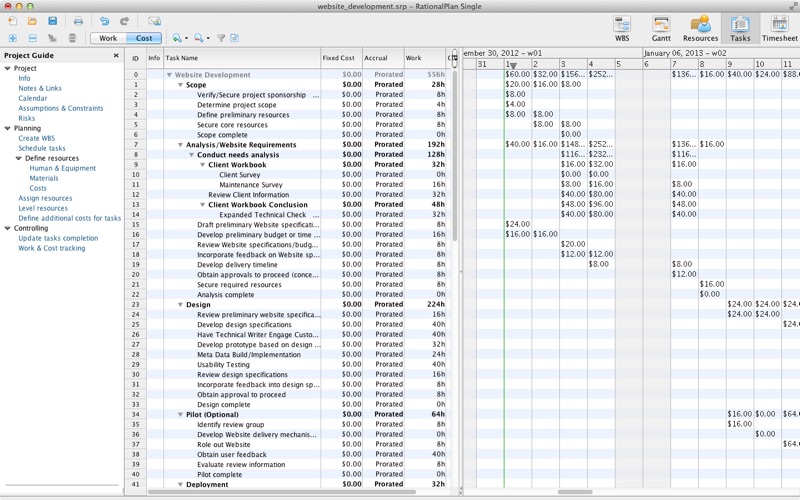The image size is (800, 500).
Task: Open a project file with folder icon
Action: tap(32, 21)
